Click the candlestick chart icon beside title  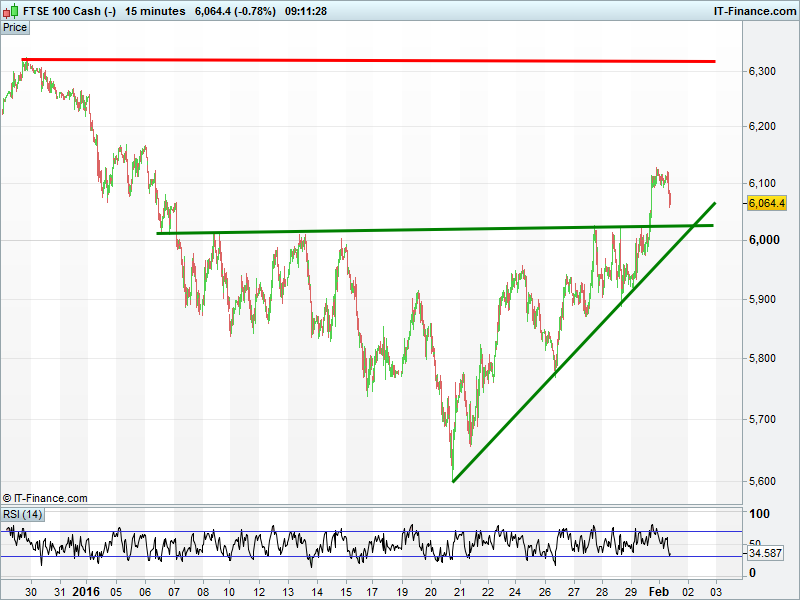[x=11, y=11]
